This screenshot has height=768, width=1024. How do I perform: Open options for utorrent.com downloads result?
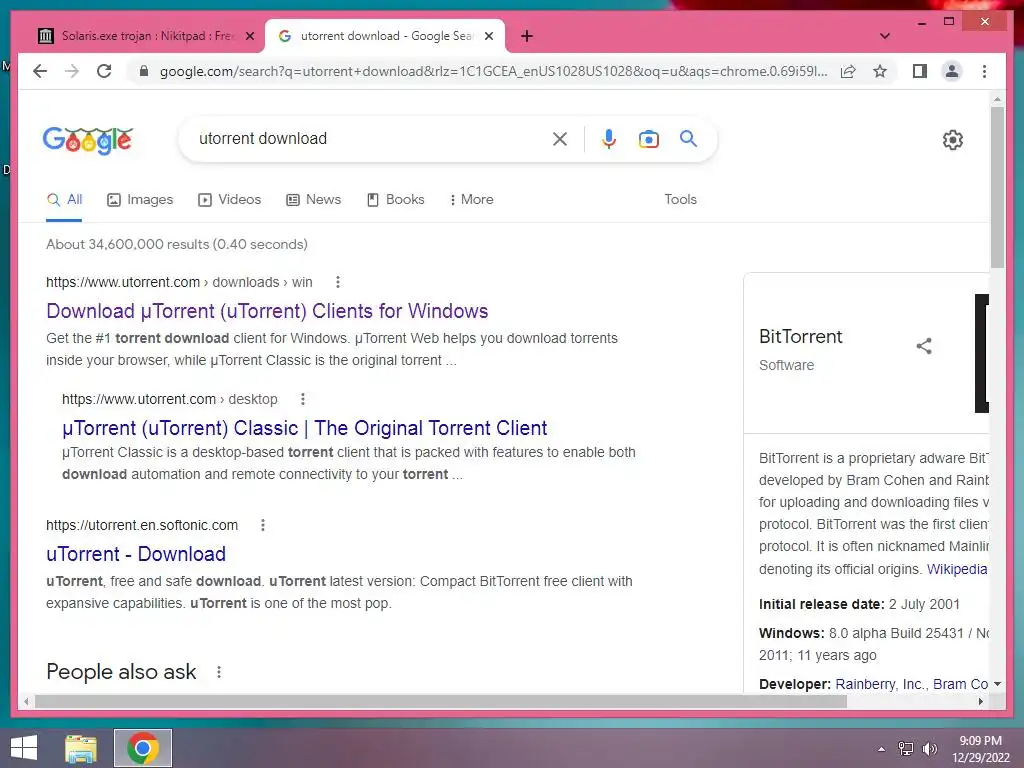tap(338, 282)
